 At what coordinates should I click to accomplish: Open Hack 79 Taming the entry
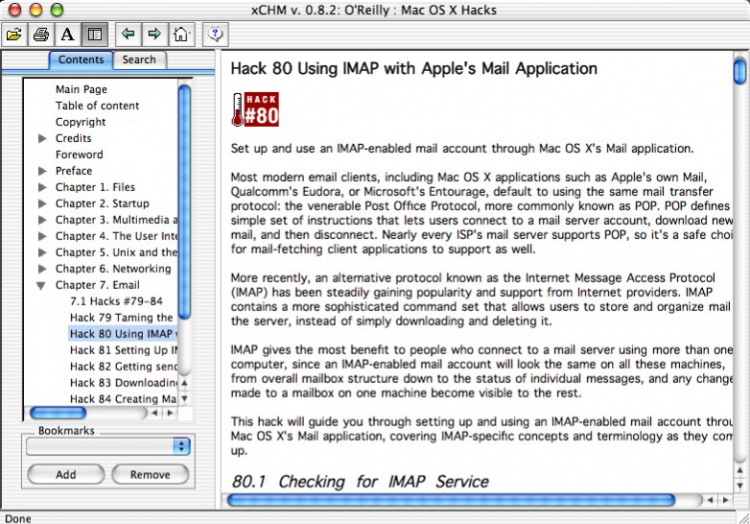(x=121, y=317)
